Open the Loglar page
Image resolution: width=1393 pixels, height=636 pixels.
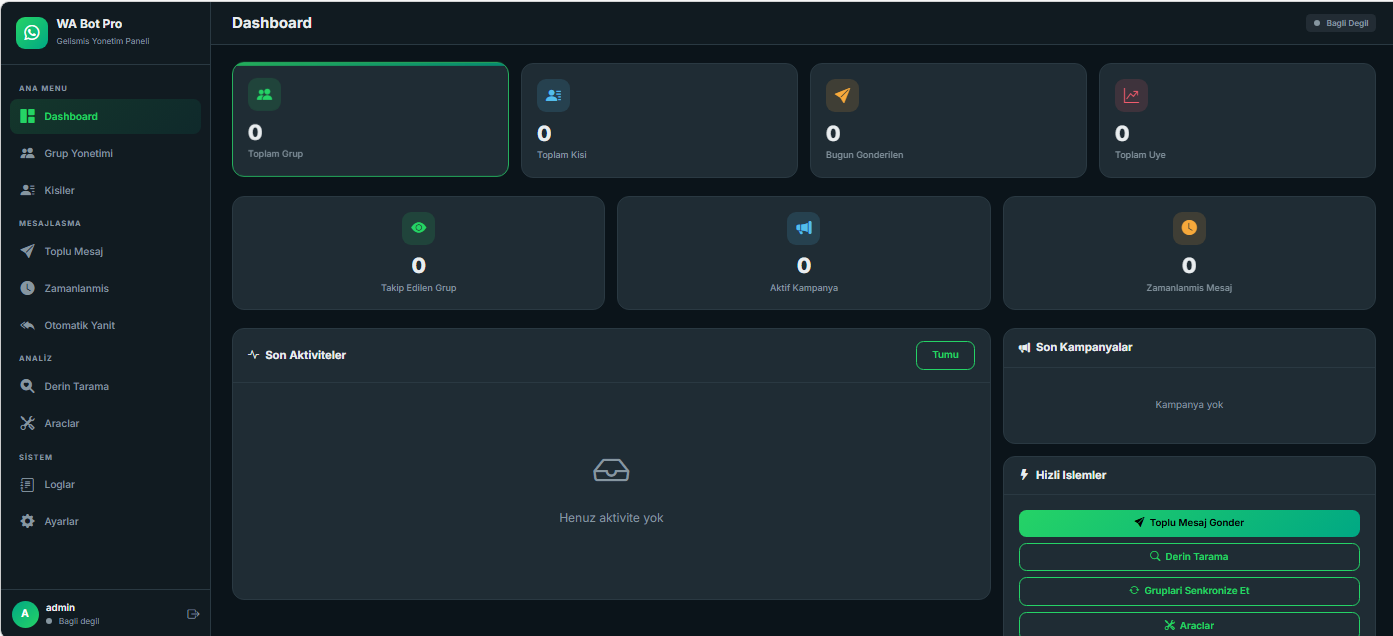point(59,484)
